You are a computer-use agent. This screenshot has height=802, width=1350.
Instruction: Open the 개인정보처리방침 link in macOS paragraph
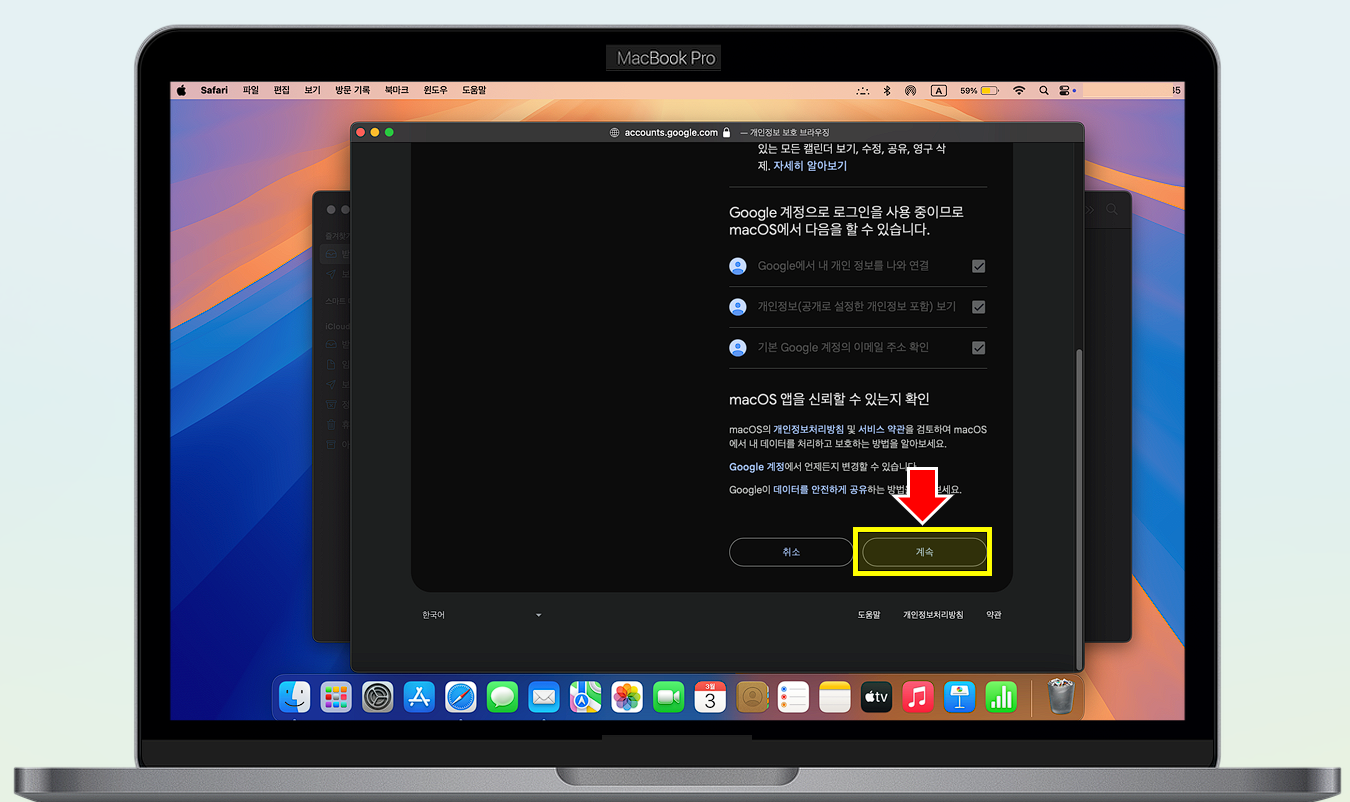(808, 429)
